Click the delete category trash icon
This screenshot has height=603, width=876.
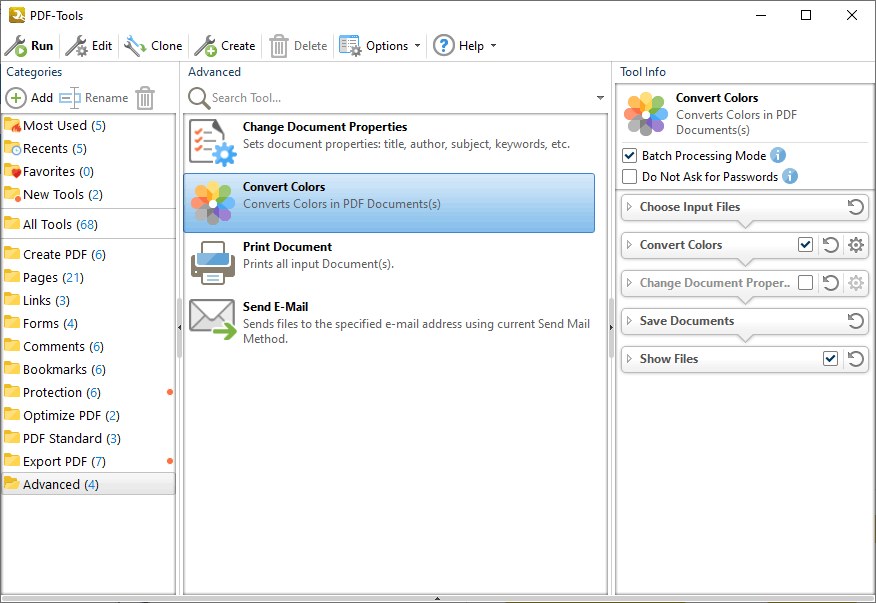point(145,98)
